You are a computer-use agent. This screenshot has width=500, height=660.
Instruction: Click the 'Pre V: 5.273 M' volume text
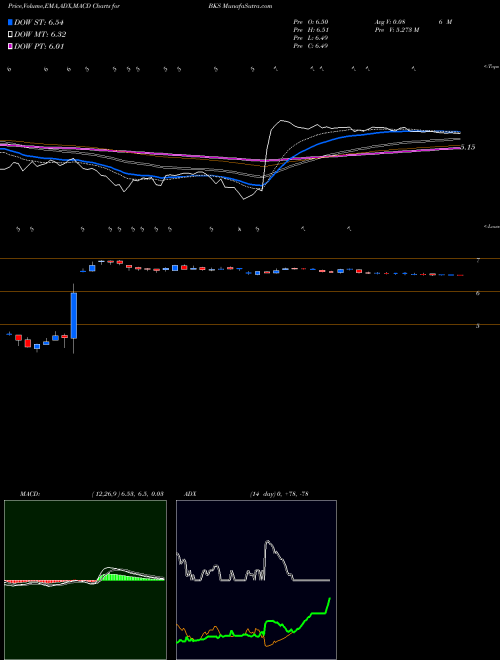click(x=397, y=30)
